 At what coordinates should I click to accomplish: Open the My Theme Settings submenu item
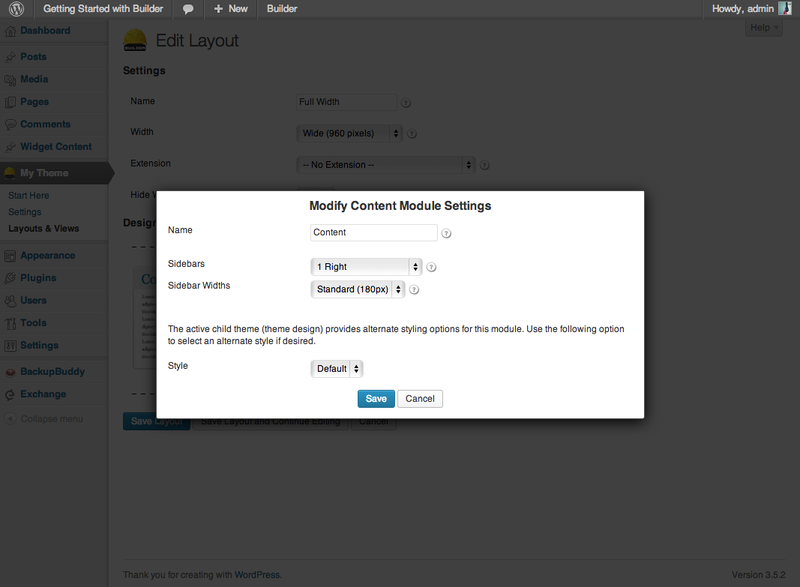point(24,212)
